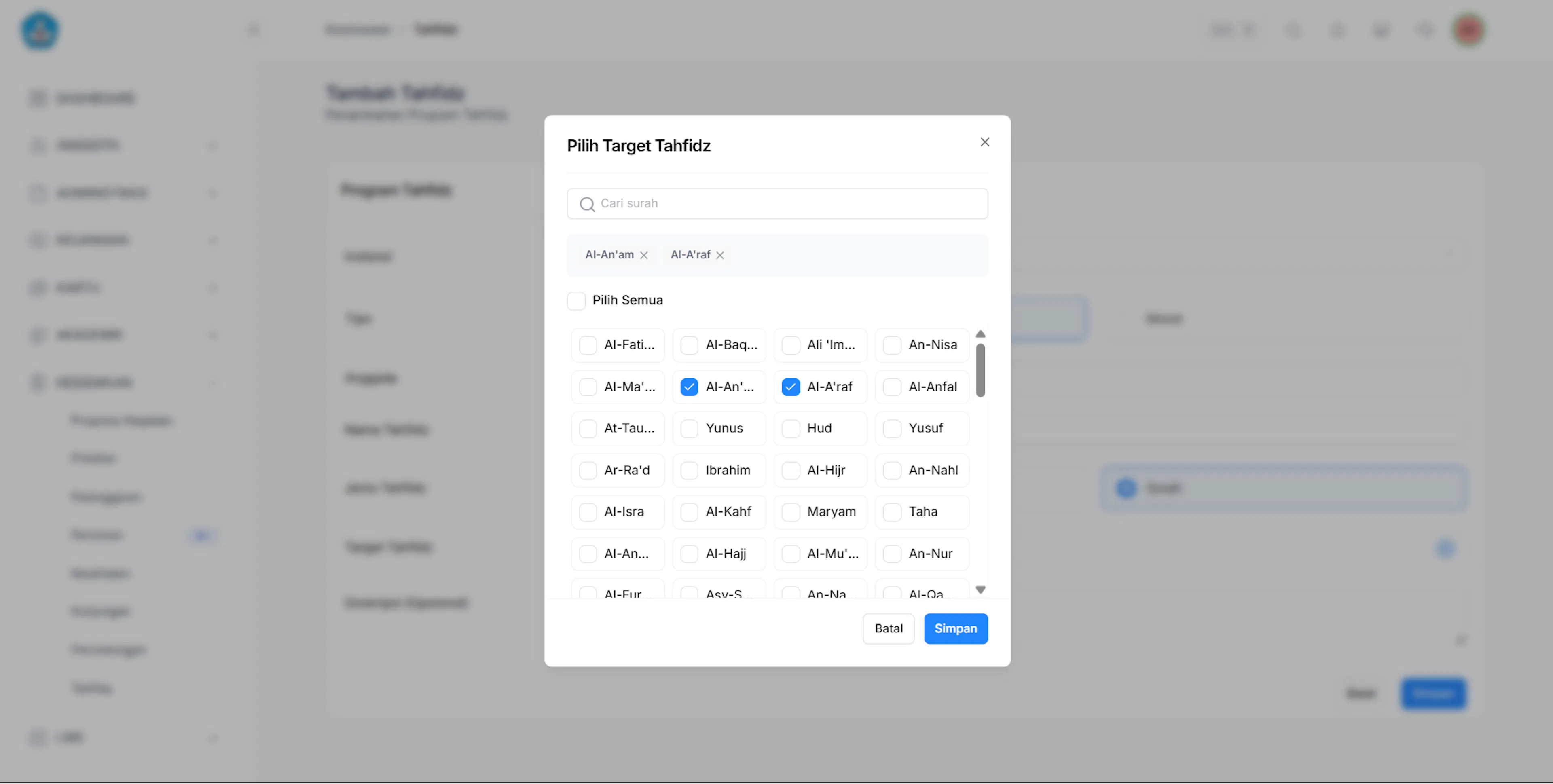
Task: Check the Al-Anfal surah checkbox
Action: point(892,387)
